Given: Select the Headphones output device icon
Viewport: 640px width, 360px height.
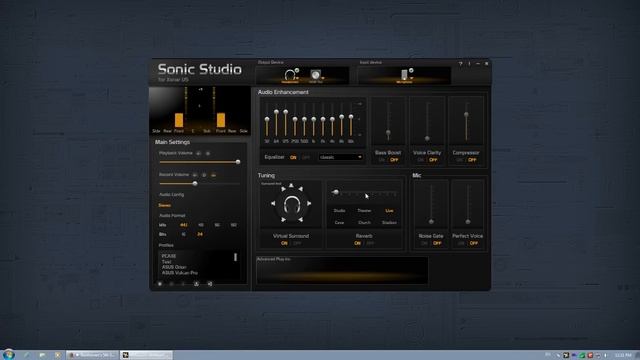Looking at the screenshot, I should tap(289, 75).
